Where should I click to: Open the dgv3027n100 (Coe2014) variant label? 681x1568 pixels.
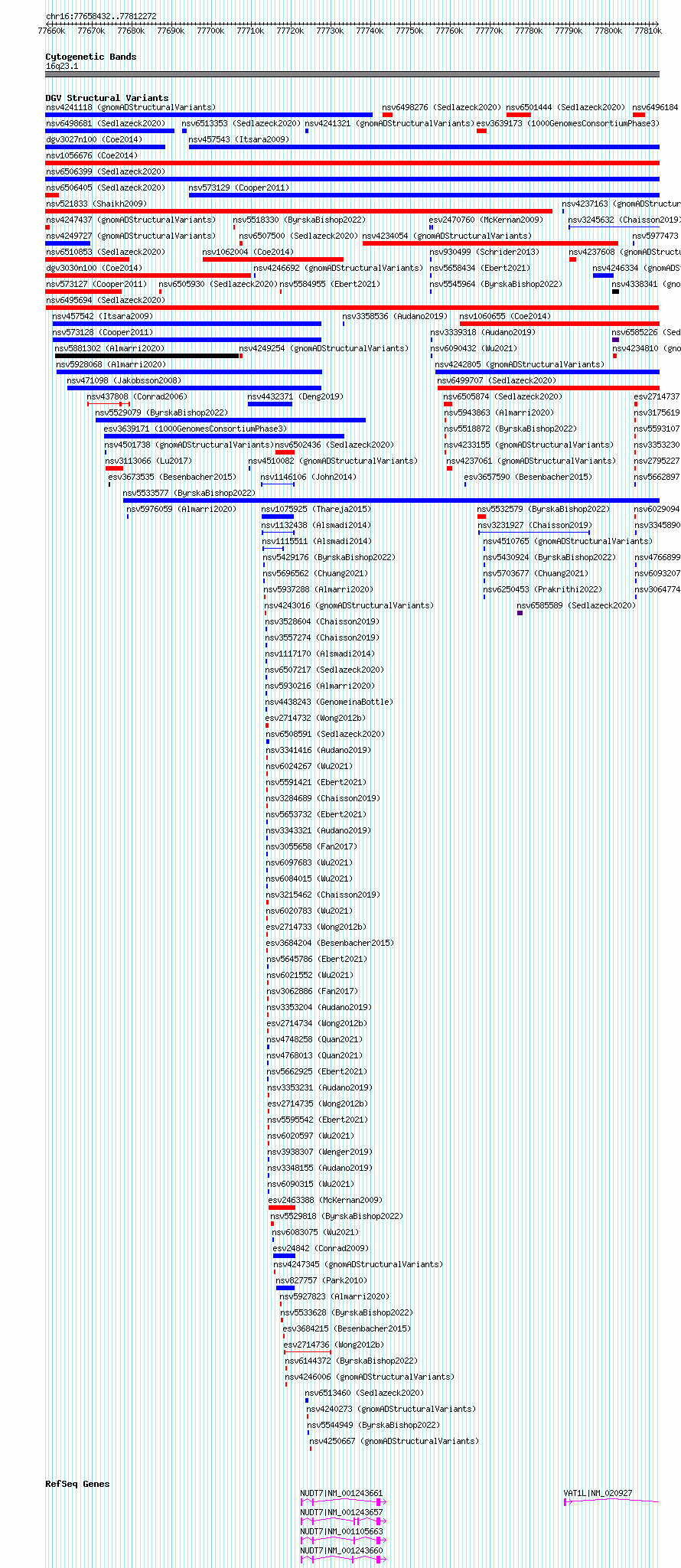(x=94, y=139)
